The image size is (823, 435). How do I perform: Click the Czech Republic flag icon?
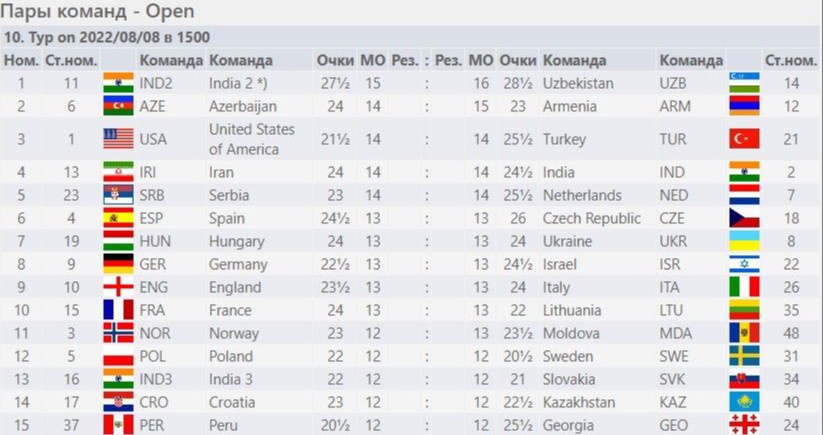click(x=744, y=218)
